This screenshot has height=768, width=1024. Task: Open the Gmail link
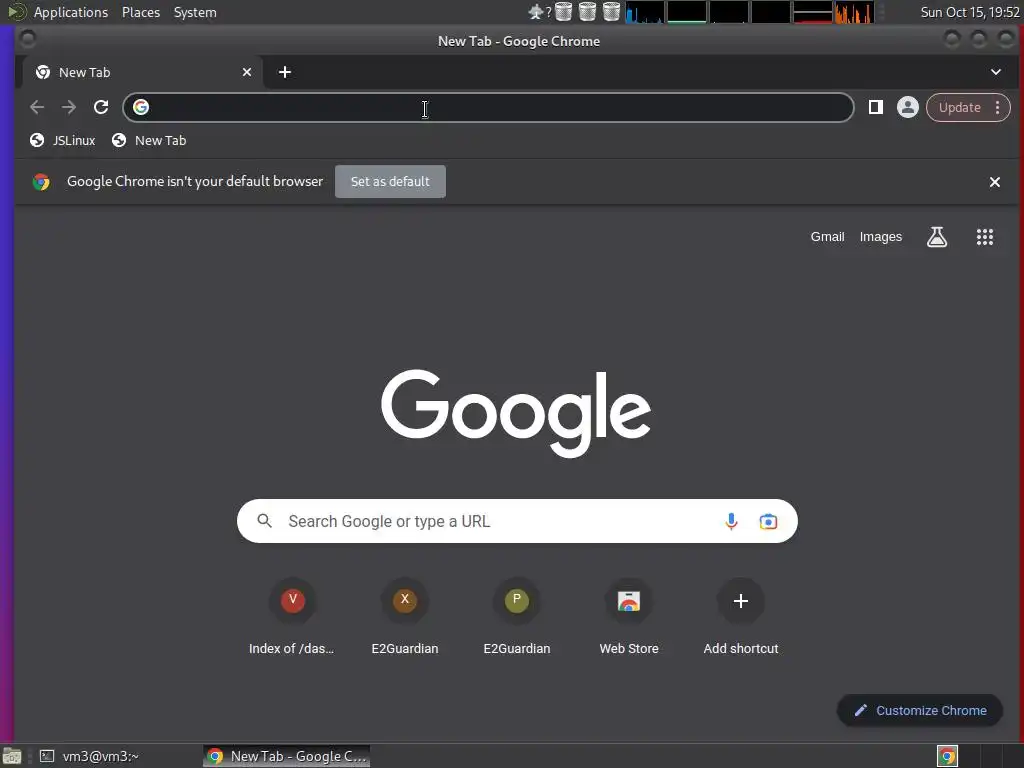[827, 236]
